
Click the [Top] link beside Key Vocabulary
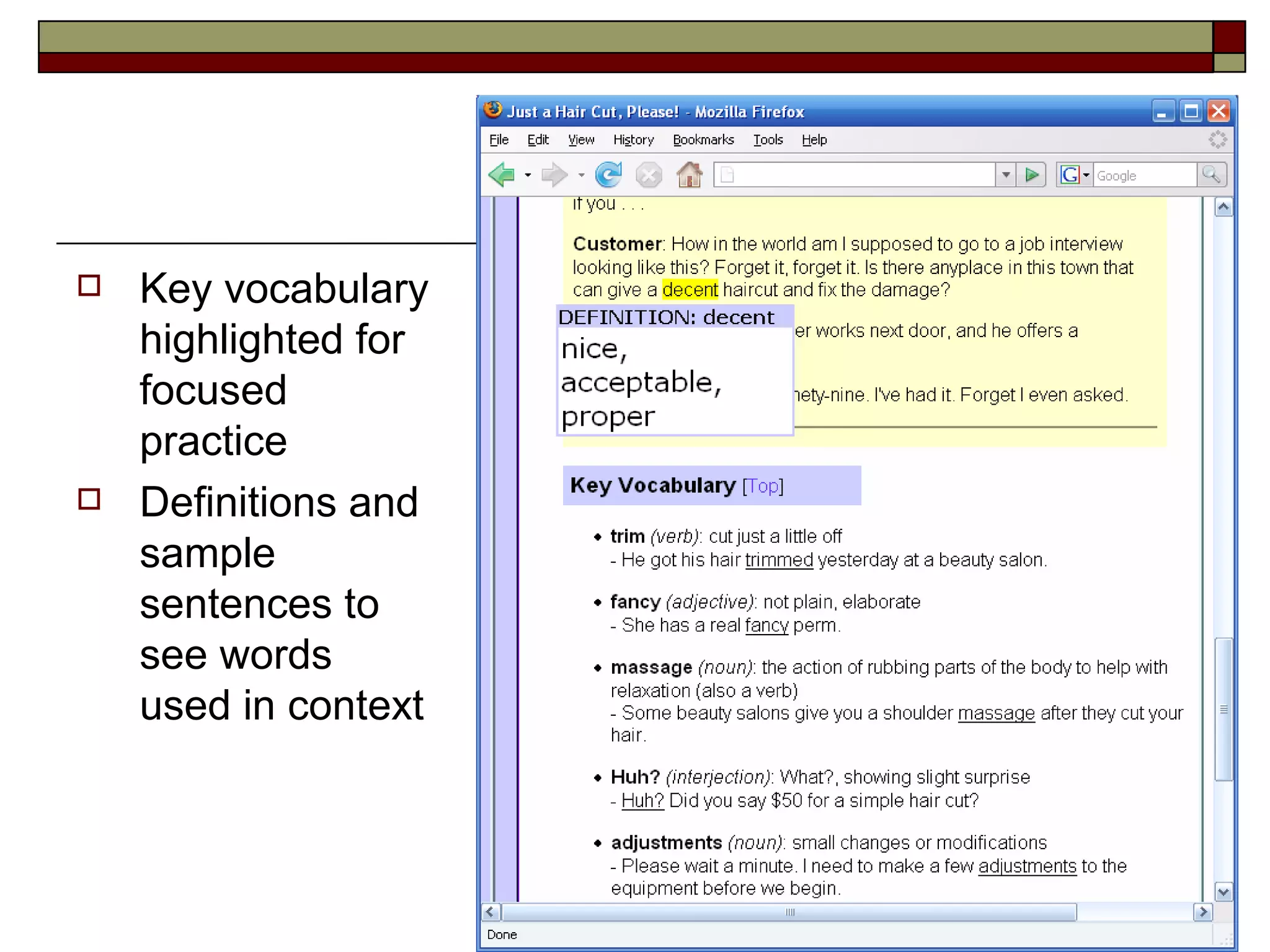[x=763, y=486]
